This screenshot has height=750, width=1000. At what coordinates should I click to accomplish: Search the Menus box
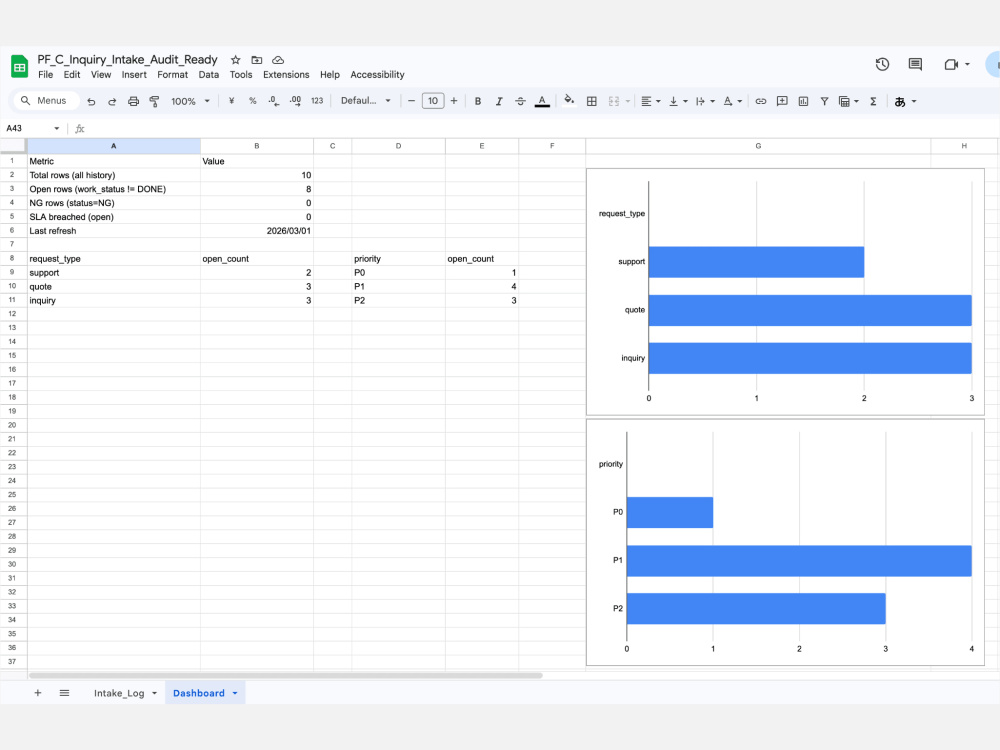(x=46, y=101)
